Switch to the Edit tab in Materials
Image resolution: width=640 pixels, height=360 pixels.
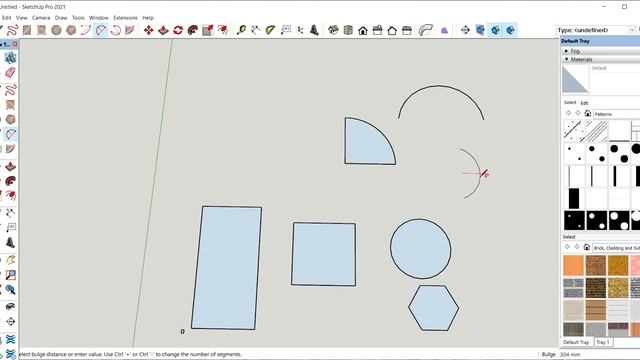tap(584, 103)
